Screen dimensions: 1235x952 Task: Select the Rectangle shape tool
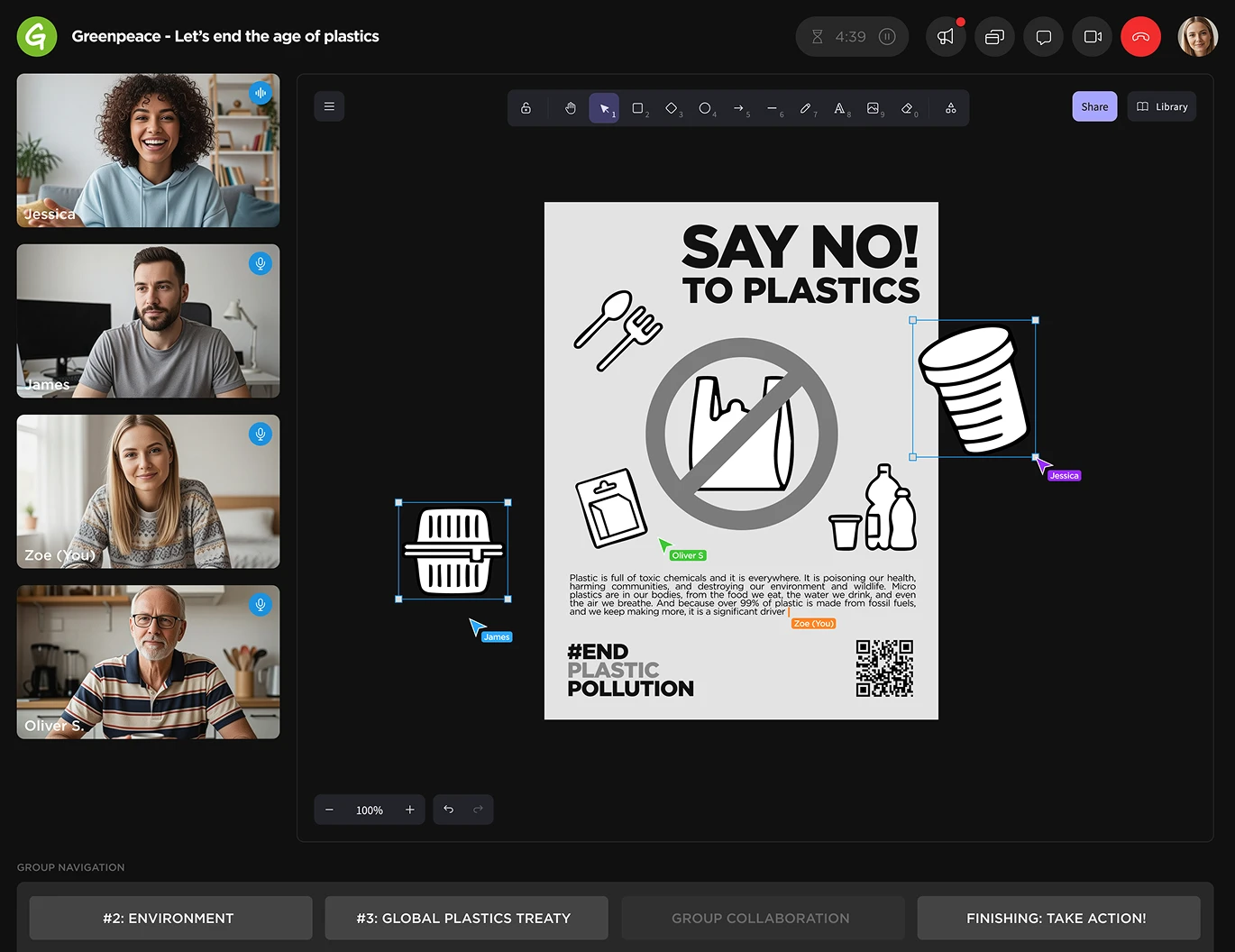[x=638, y=108]
